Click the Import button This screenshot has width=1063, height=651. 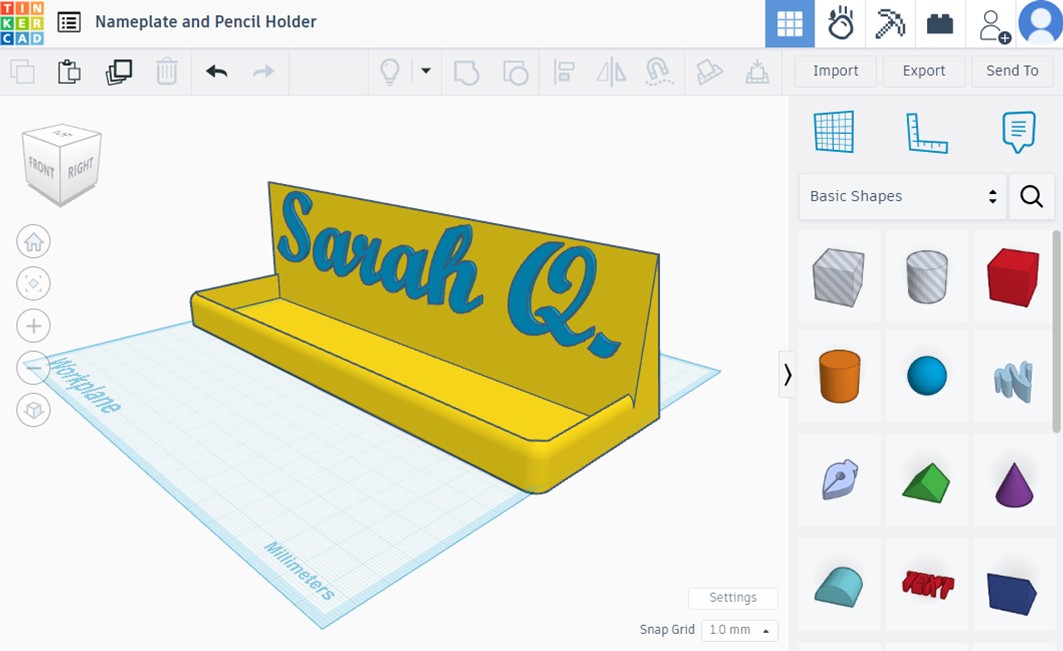[835, 71]
